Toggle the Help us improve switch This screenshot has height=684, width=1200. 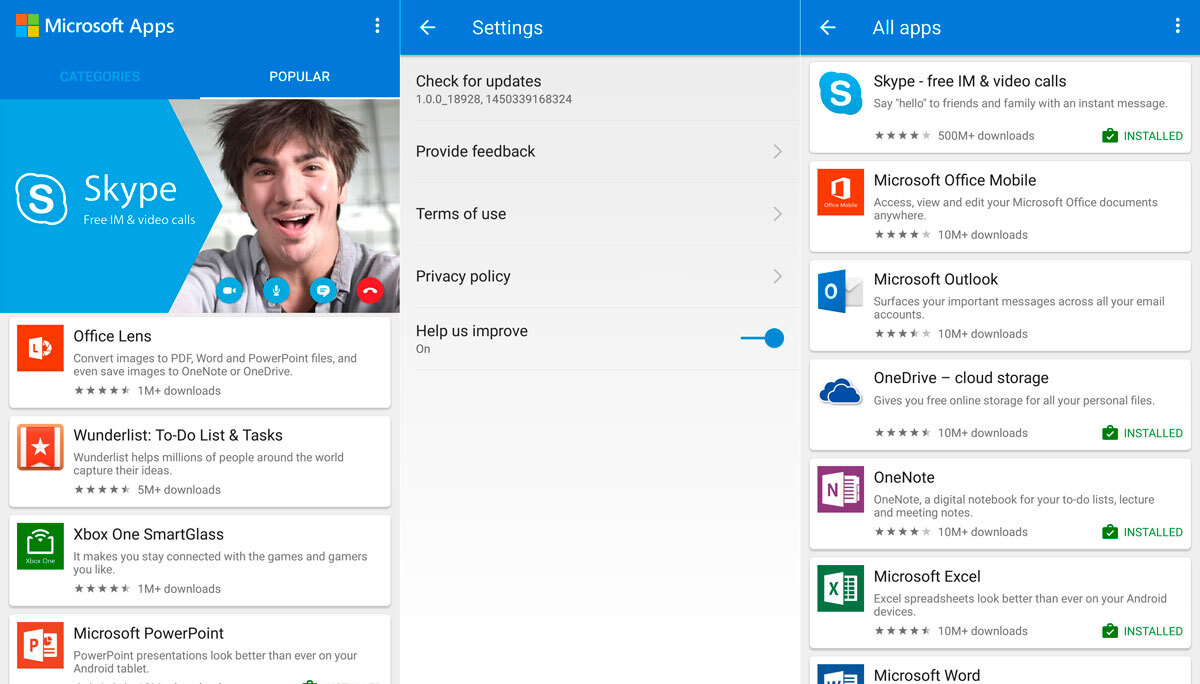(x=763, y=339)
